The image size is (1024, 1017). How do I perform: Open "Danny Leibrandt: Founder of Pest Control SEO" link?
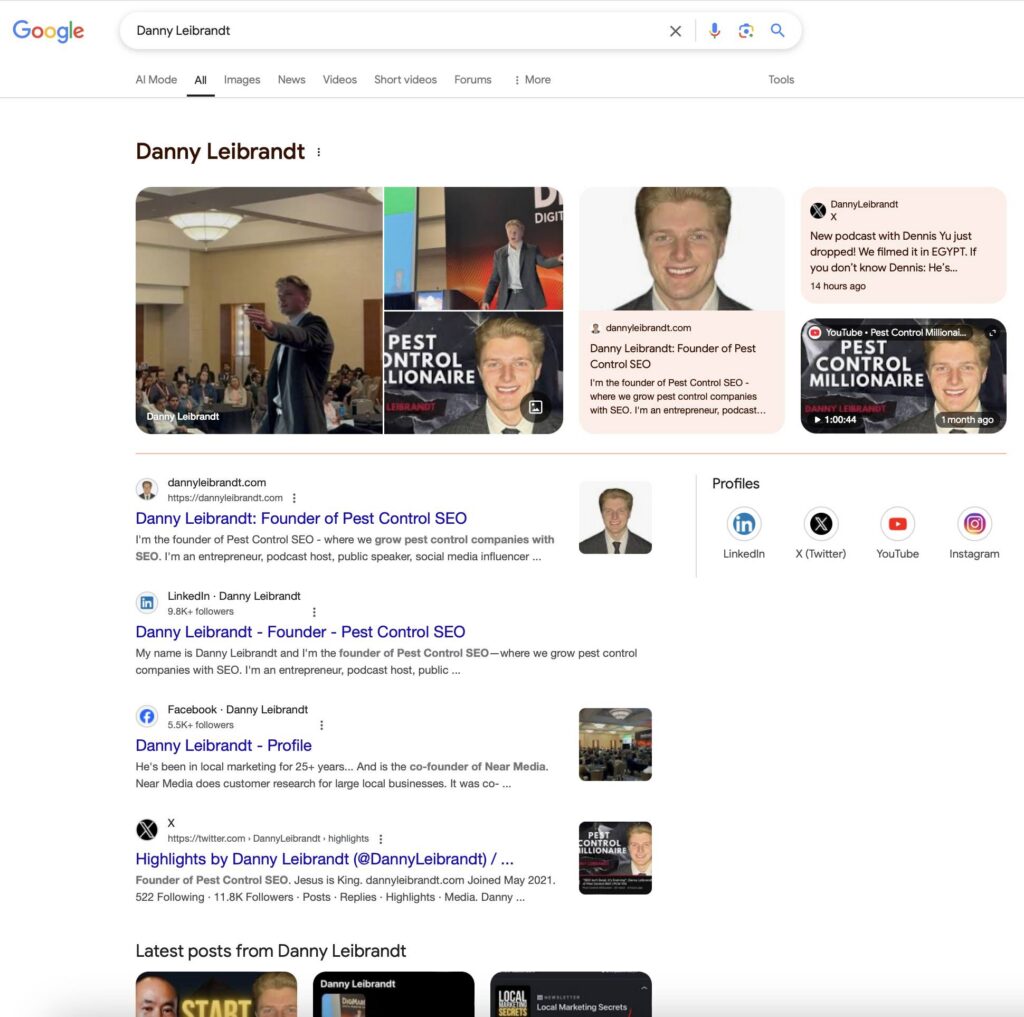(301, 518)
